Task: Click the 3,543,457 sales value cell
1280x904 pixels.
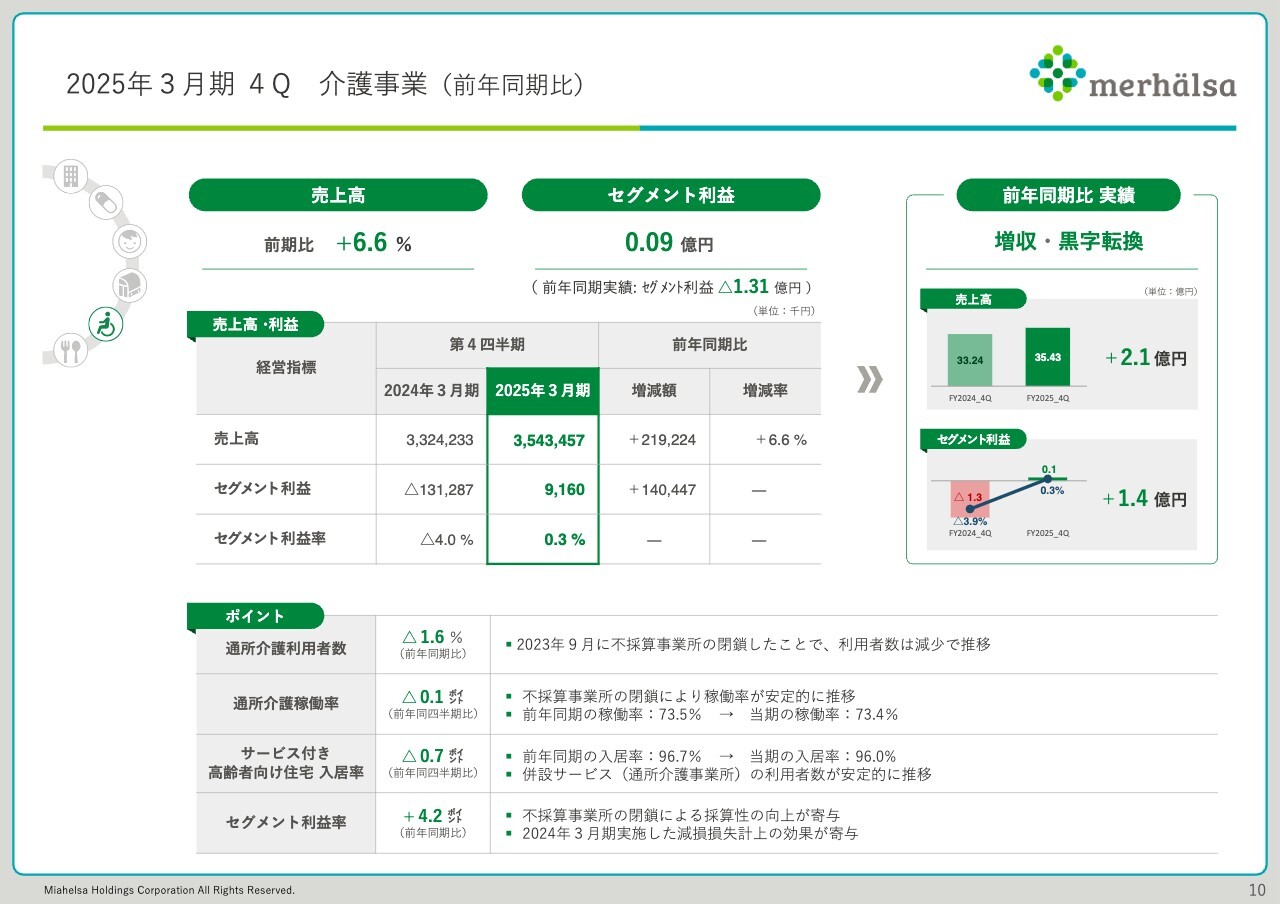Action: click(543, 440)
